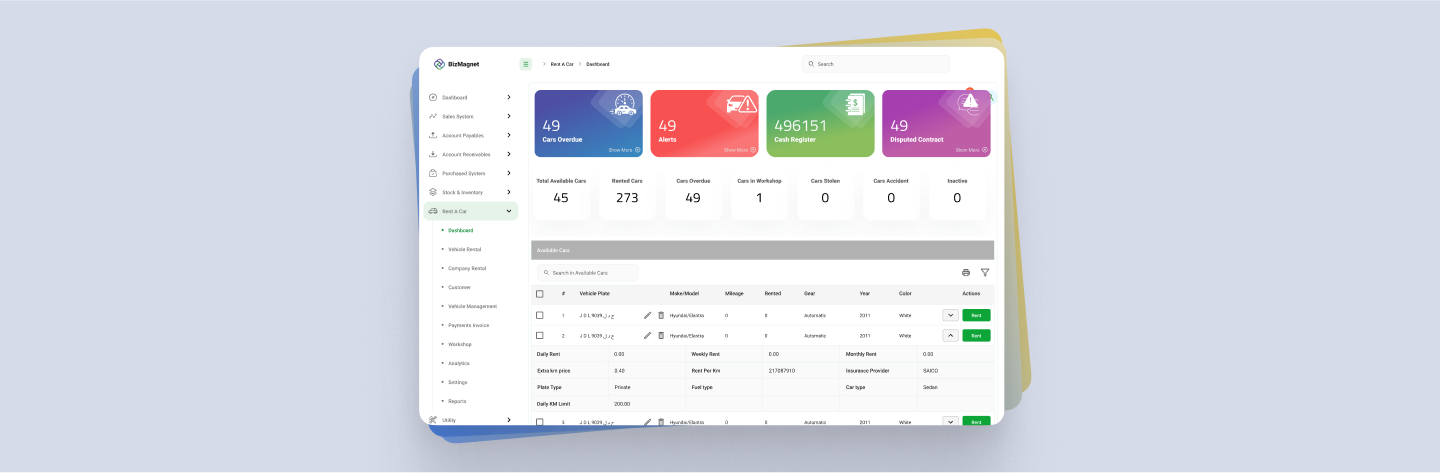Click Show More on Cars Overdue card
This screenshot has width=1441, height=473.
click(624, 150)
